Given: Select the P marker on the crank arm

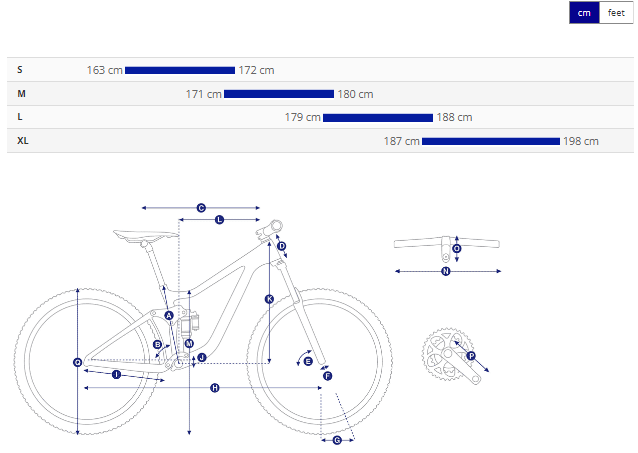Looking at the screenshot, I should (471, 355).
